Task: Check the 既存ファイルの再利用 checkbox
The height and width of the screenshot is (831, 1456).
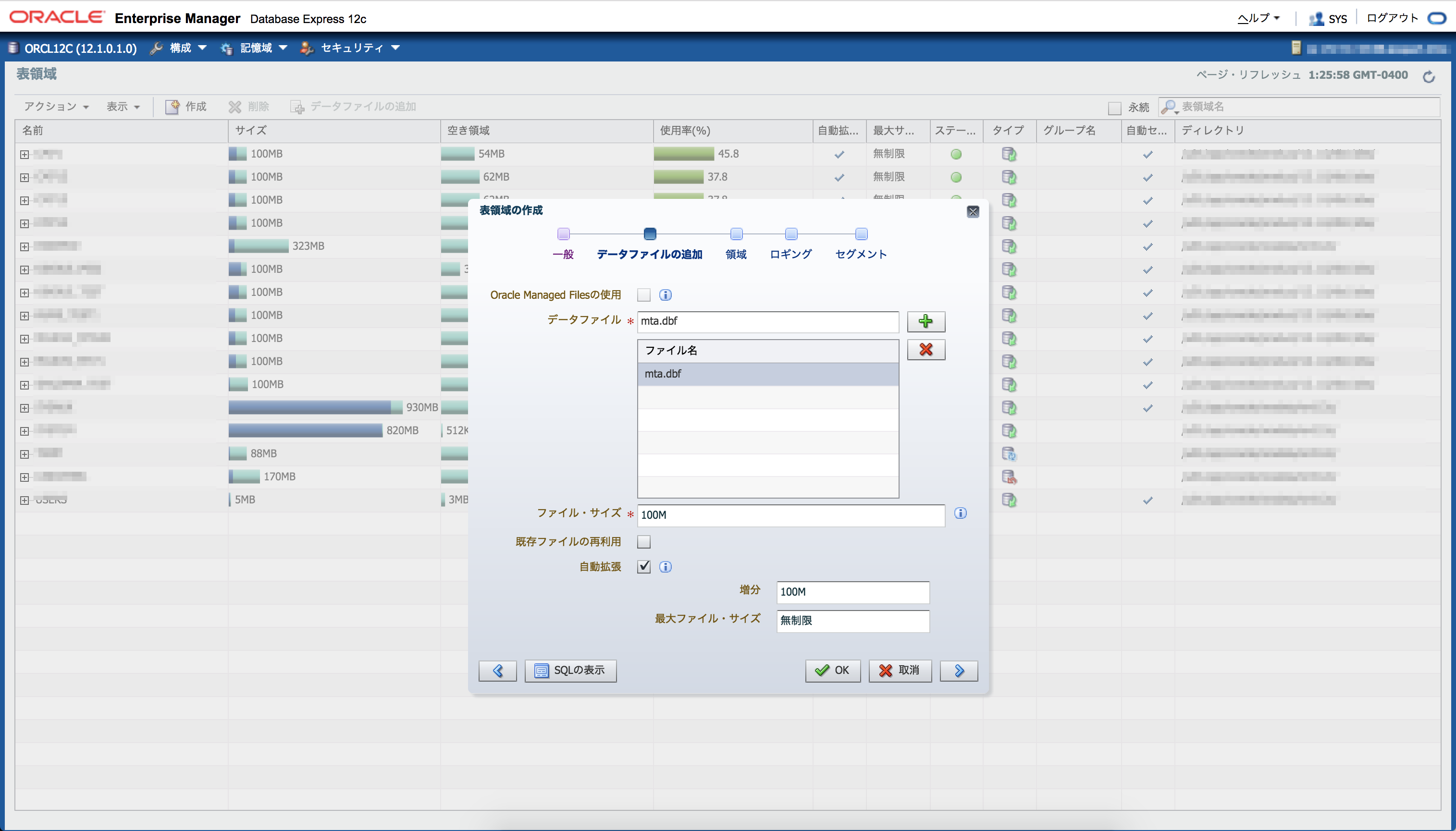Action: click(x=643, y=542)
